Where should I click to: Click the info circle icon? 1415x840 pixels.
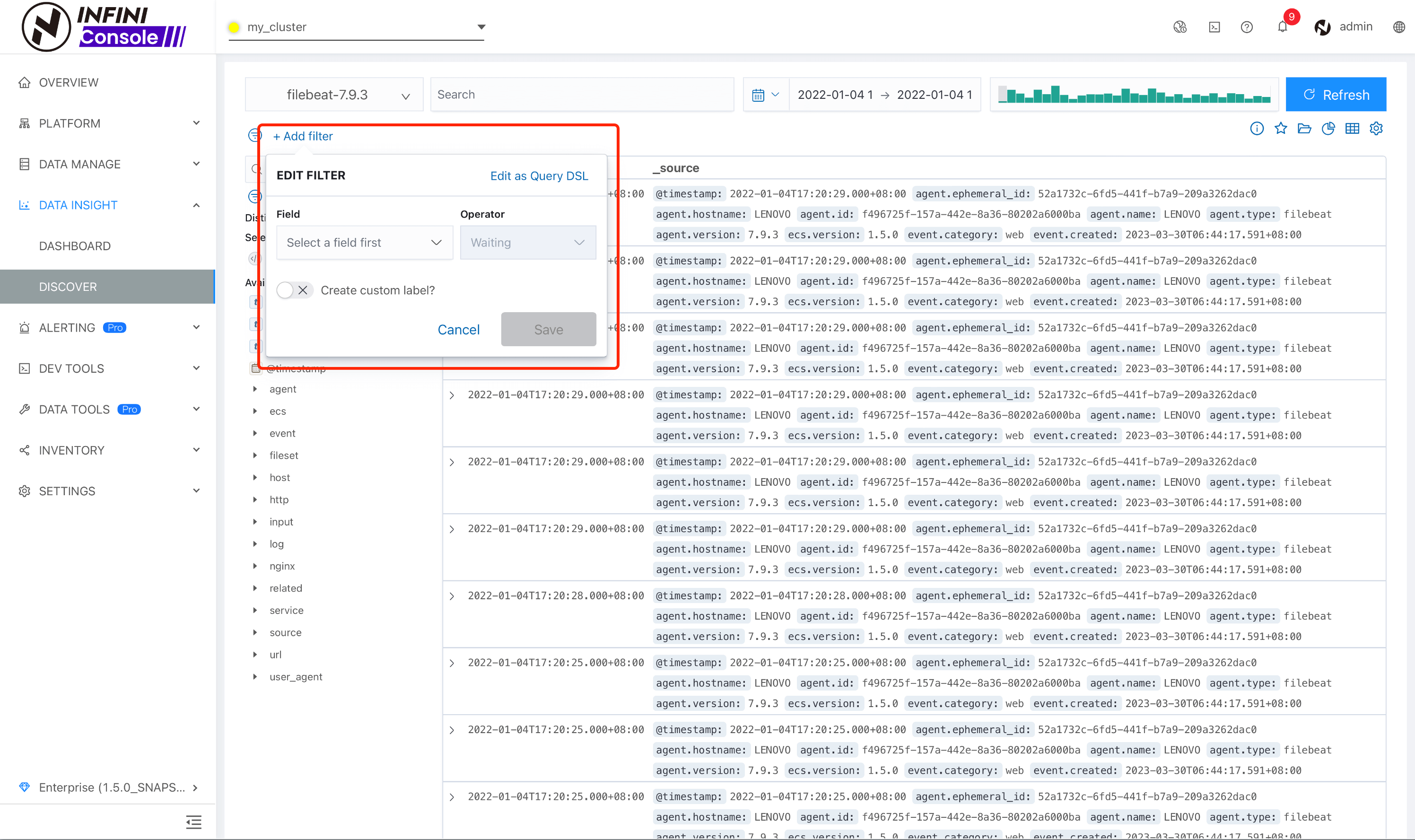1257,129
